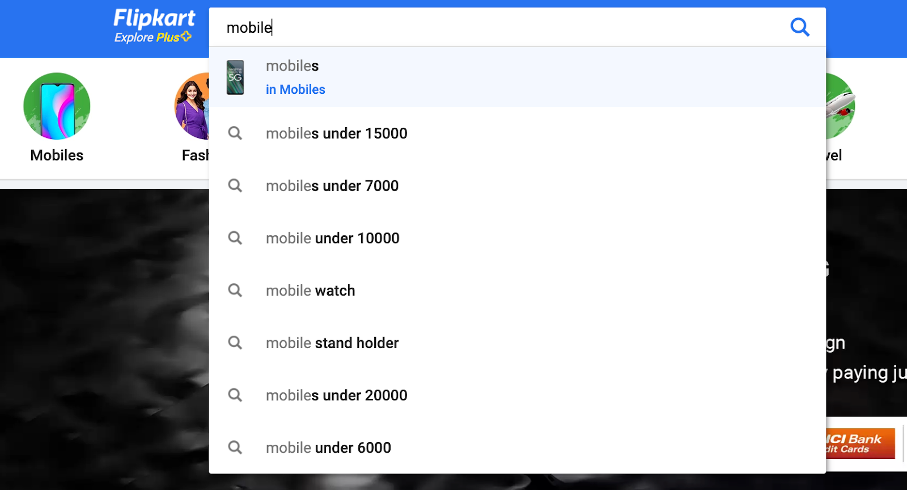Image resolution: width=908 pixels, height=490 pixels.
Task: Choose the 'mobiles under 15000' suggestion
Action: tap(336, 133)
